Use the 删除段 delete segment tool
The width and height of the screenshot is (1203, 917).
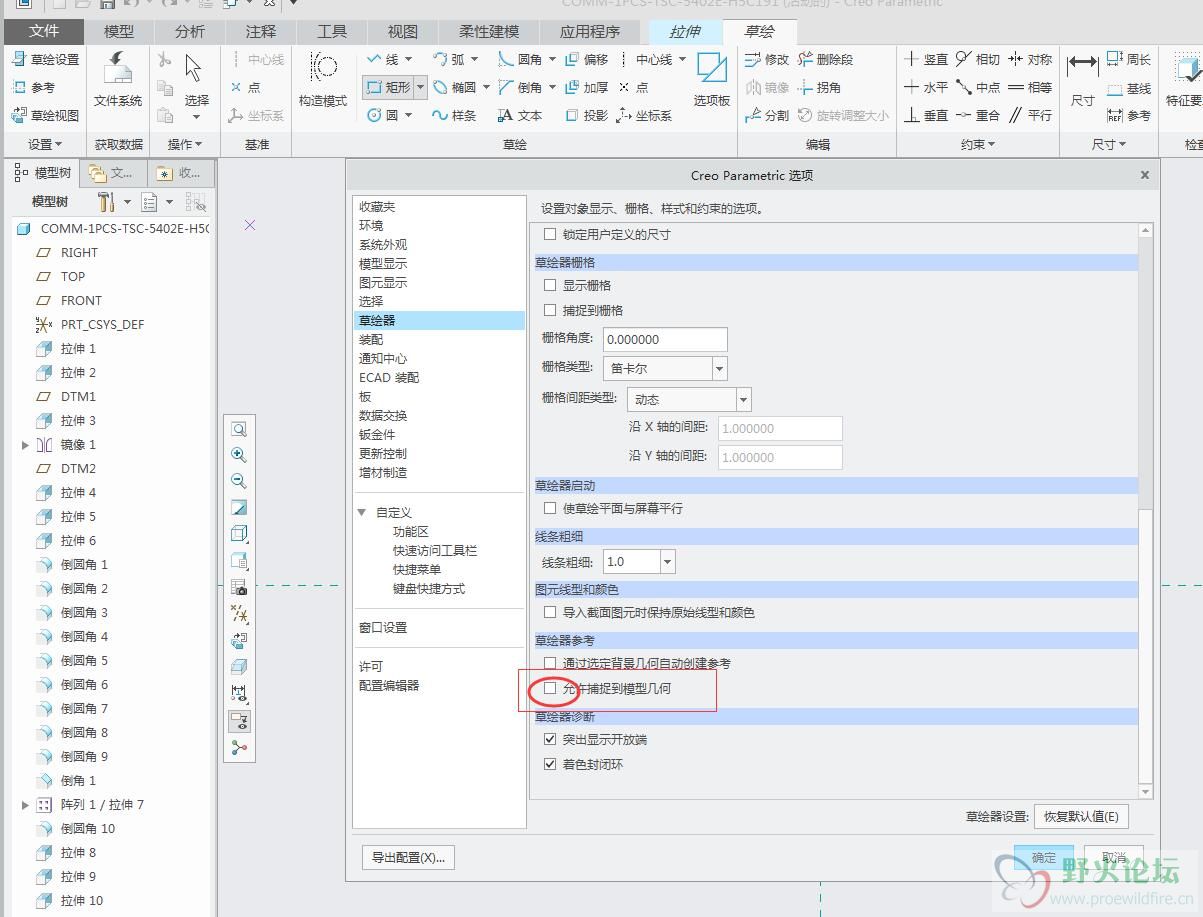pyautogui.click(x=825, y=60)
